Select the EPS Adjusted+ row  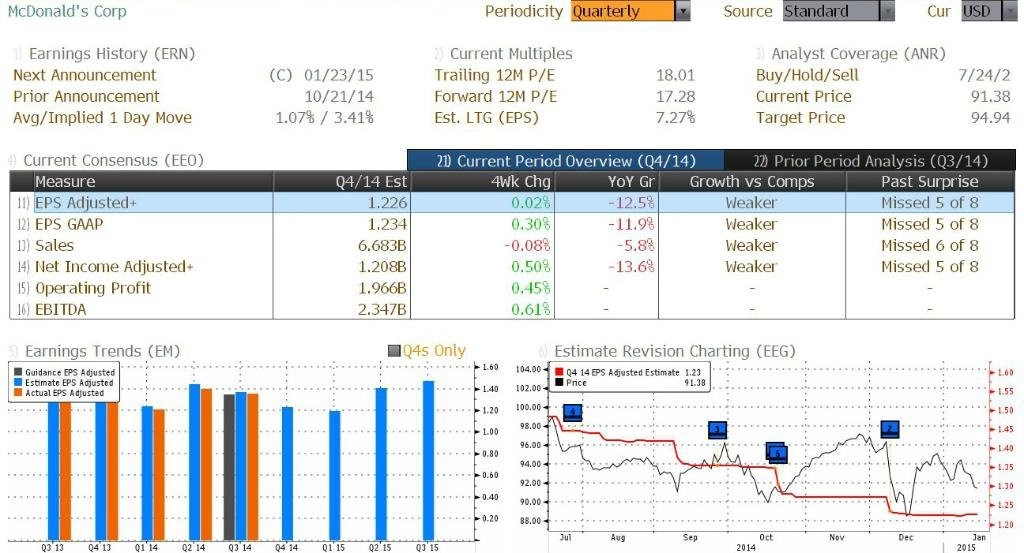512,202
